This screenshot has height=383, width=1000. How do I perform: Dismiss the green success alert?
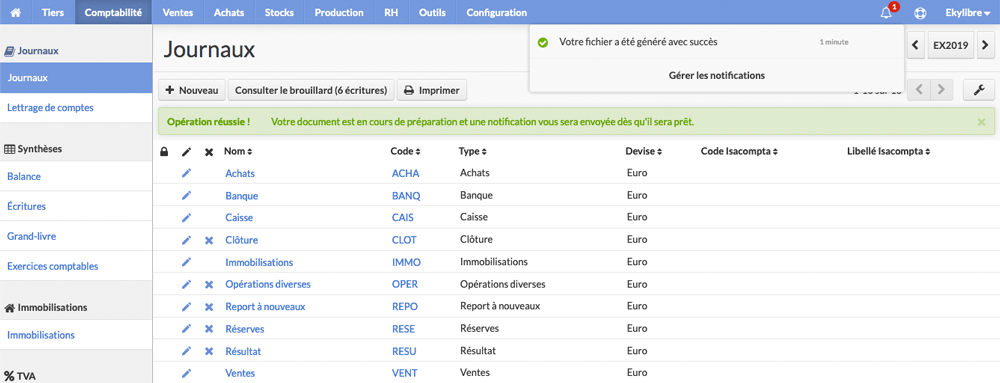coord(981,121)
